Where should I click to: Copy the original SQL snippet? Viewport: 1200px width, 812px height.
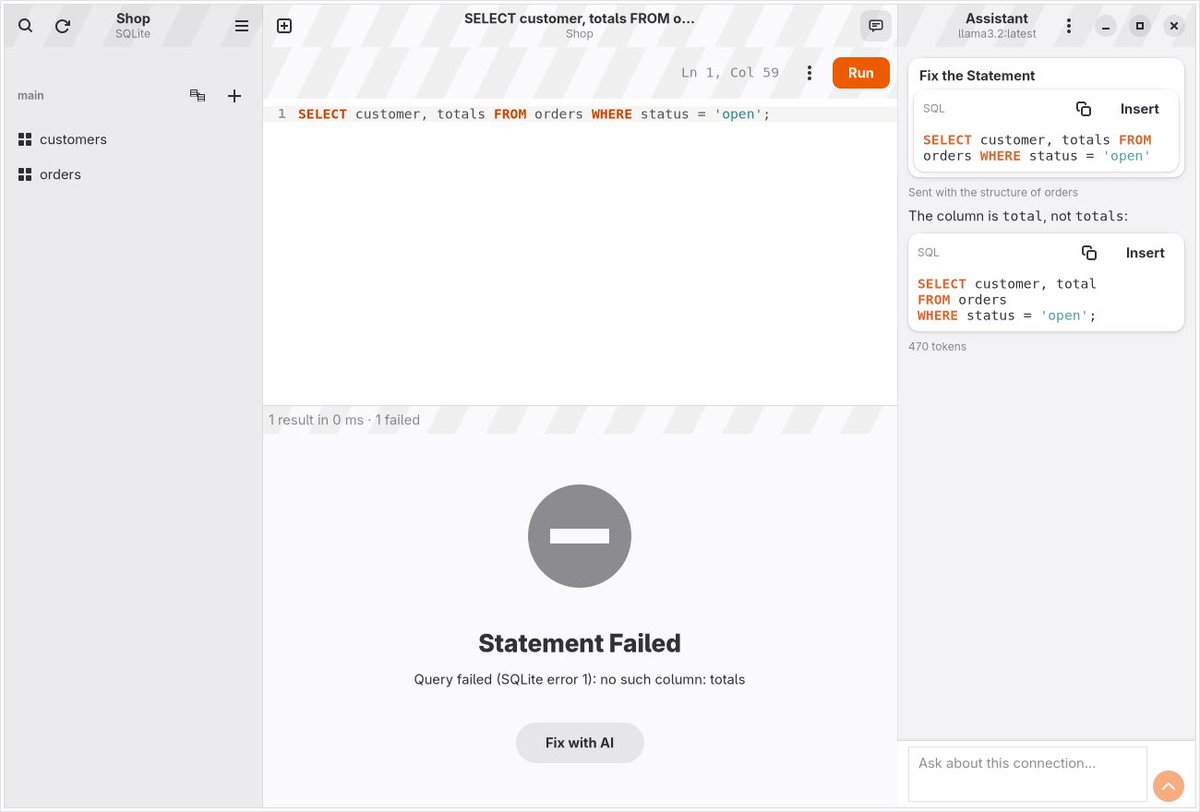(1083, 109)
